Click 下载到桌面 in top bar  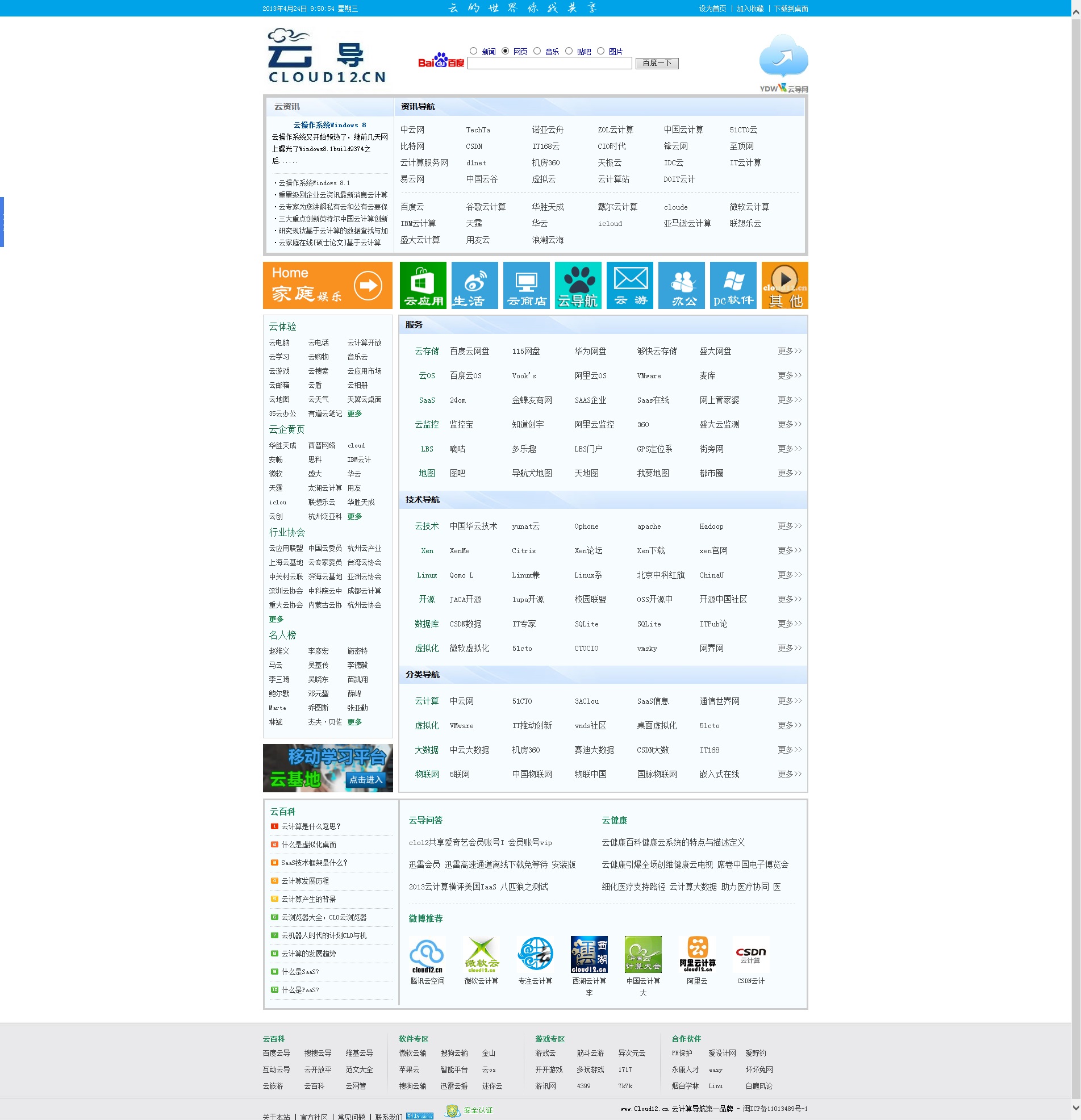(791, 9)
